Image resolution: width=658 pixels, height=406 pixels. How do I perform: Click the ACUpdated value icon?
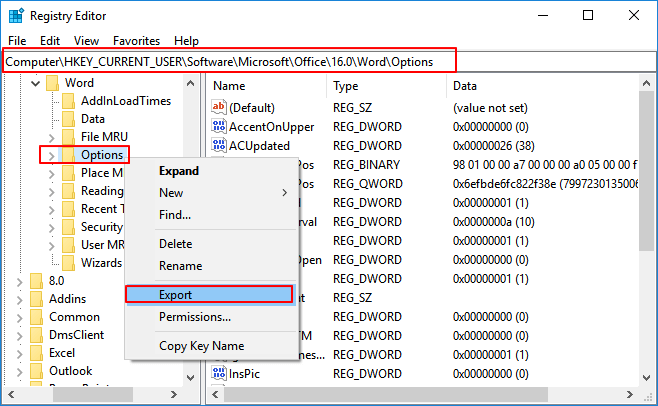click(x=220, y=145)
